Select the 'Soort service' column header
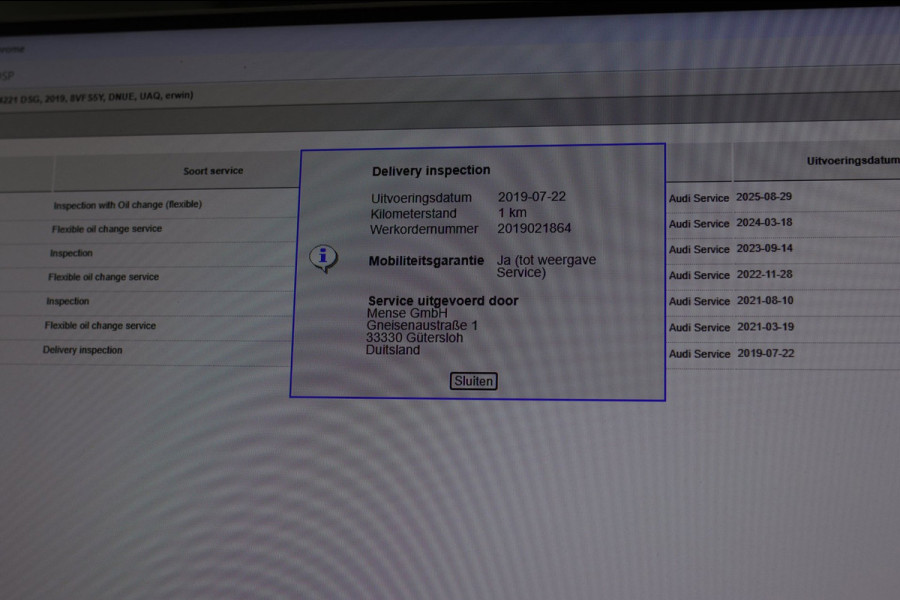 [213, 171]
